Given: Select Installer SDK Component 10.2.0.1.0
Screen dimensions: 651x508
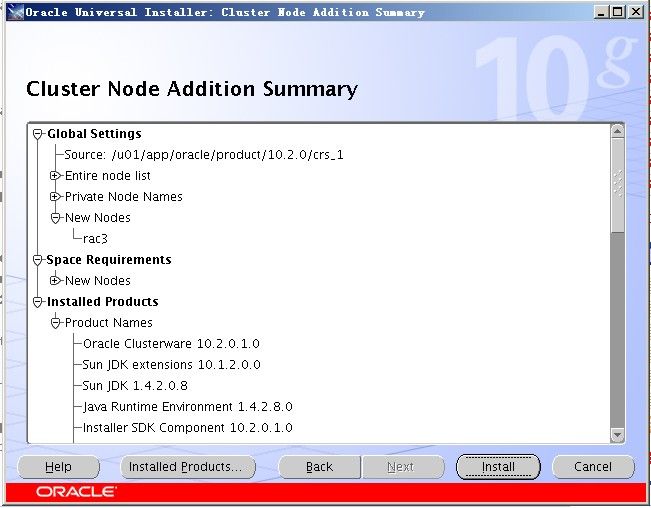Looking at the screenshot, I should click(x=188, y=427).
